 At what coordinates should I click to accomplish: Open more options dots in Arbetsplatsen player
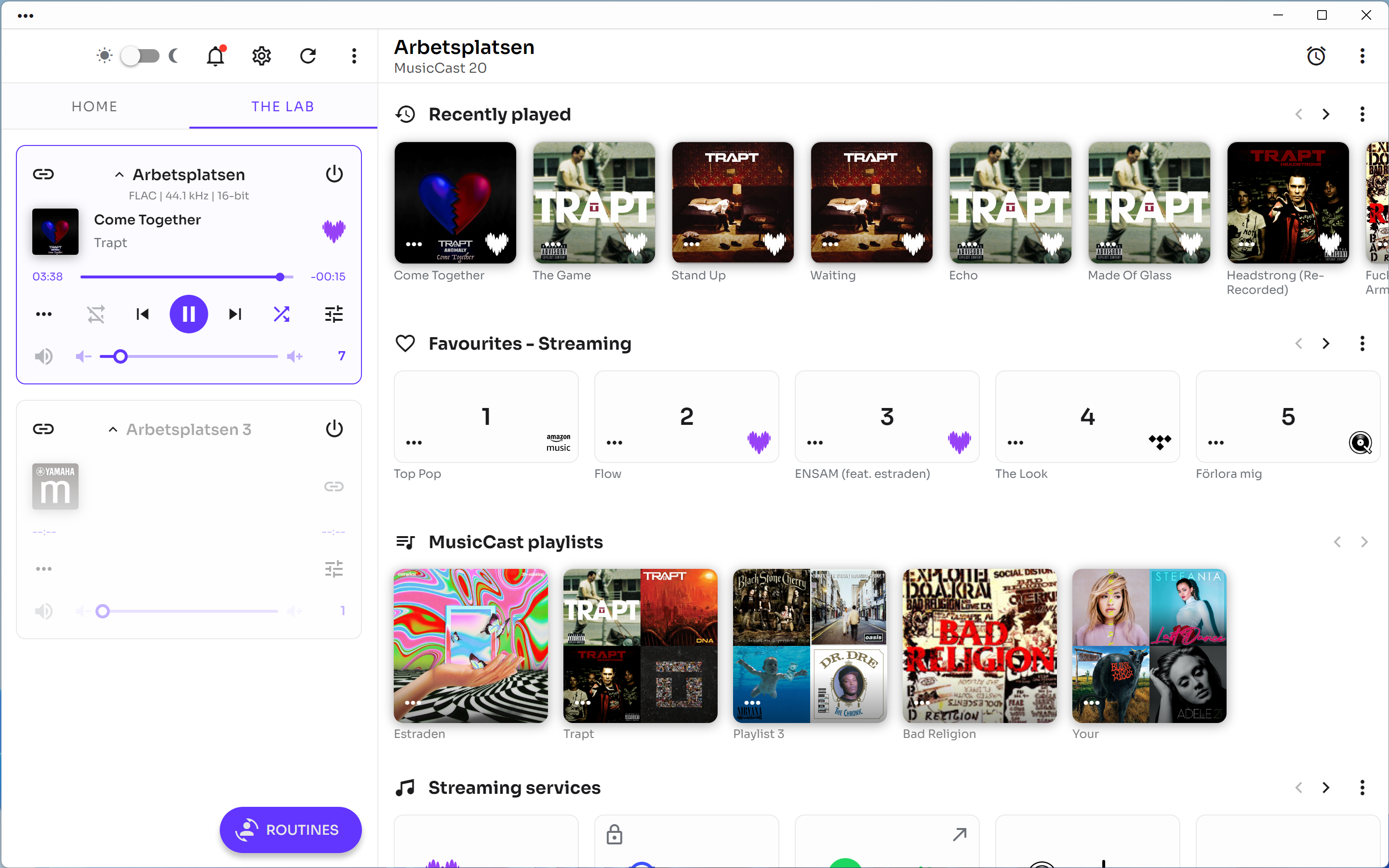tap(44, 314)
